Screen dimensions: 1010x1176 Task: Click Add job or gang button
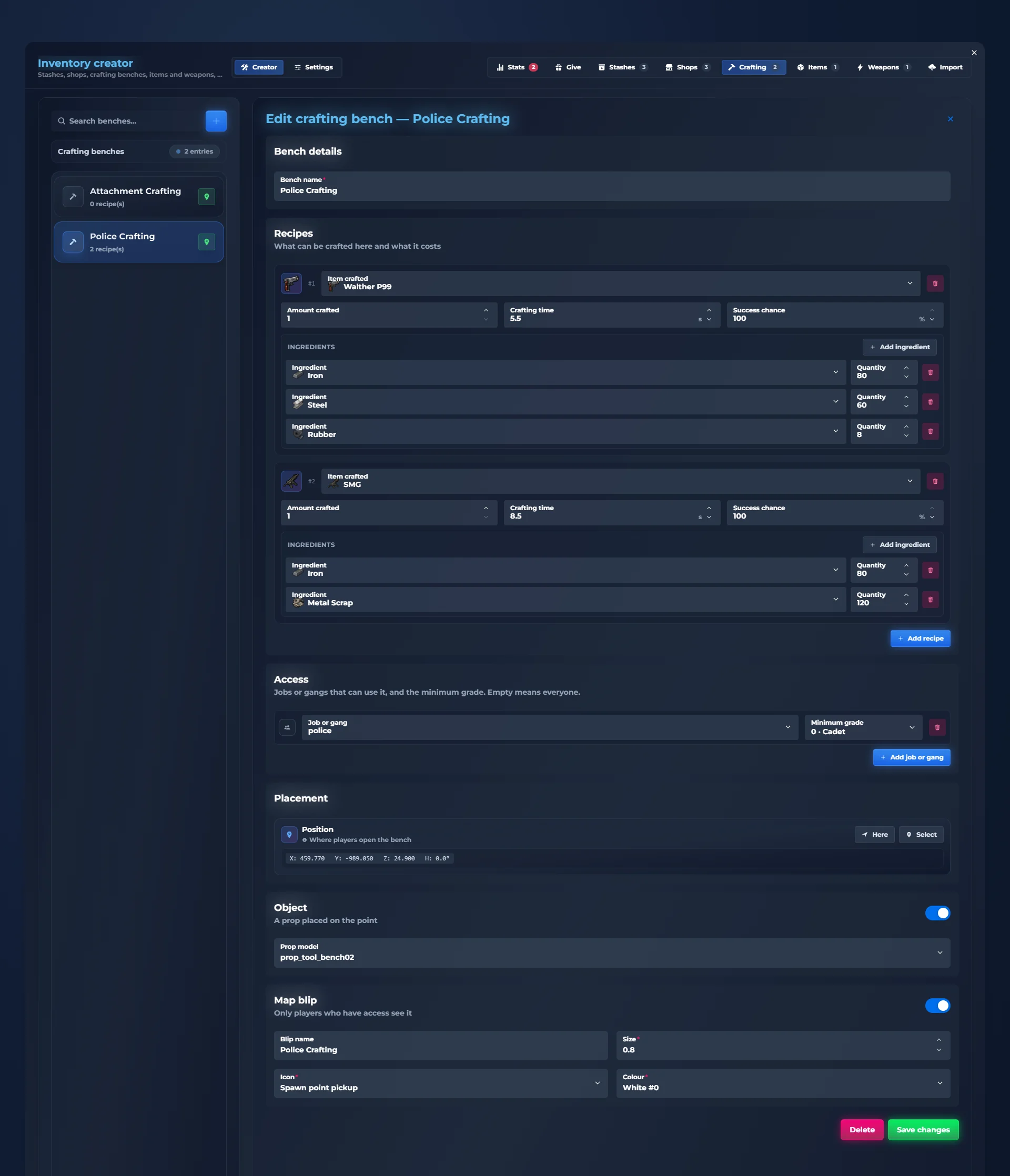[911, 757]
